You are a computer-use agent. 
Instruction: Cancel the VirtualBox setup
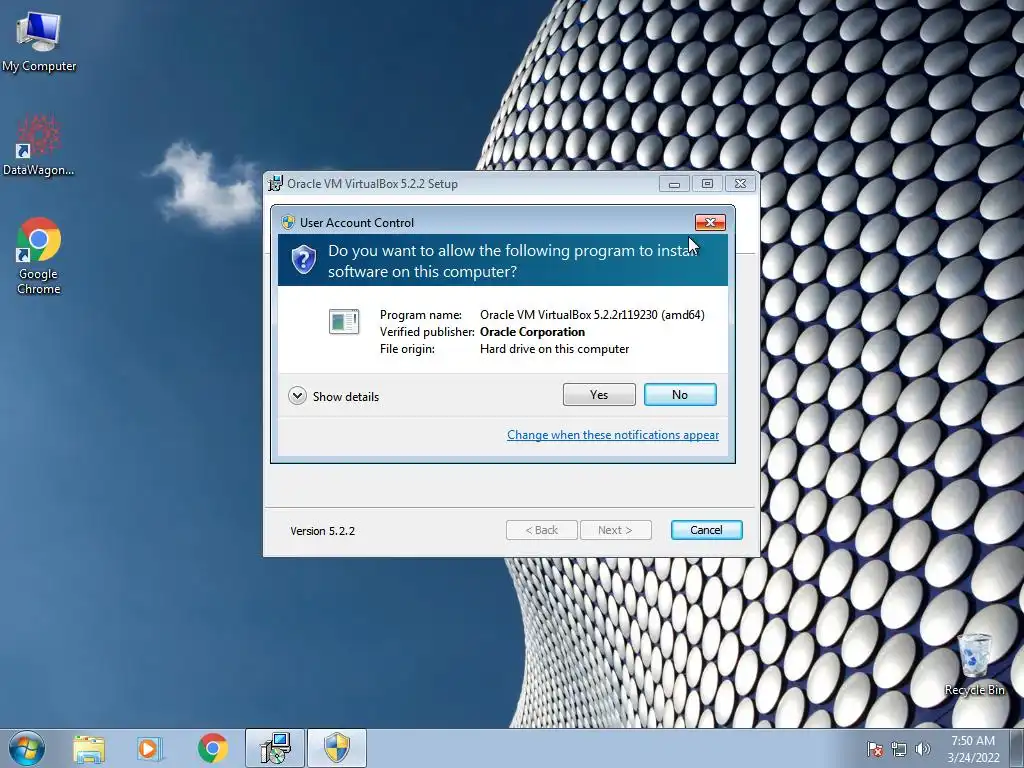[706, 530]
